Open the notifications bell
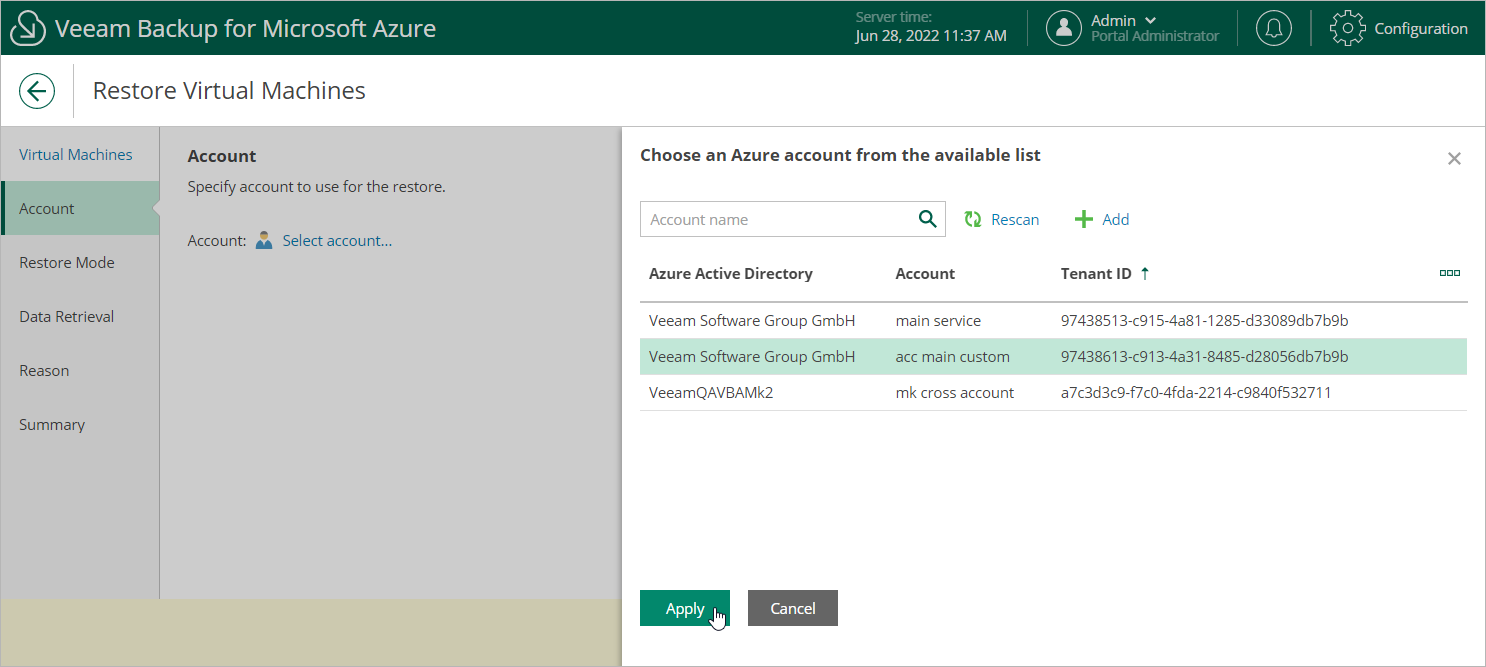 (x=1273, y=28)
